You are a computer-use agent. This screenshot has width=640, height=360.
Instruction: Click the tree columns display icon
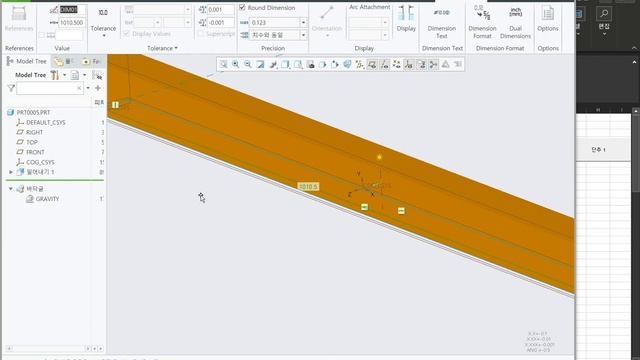tap(75, 75)
